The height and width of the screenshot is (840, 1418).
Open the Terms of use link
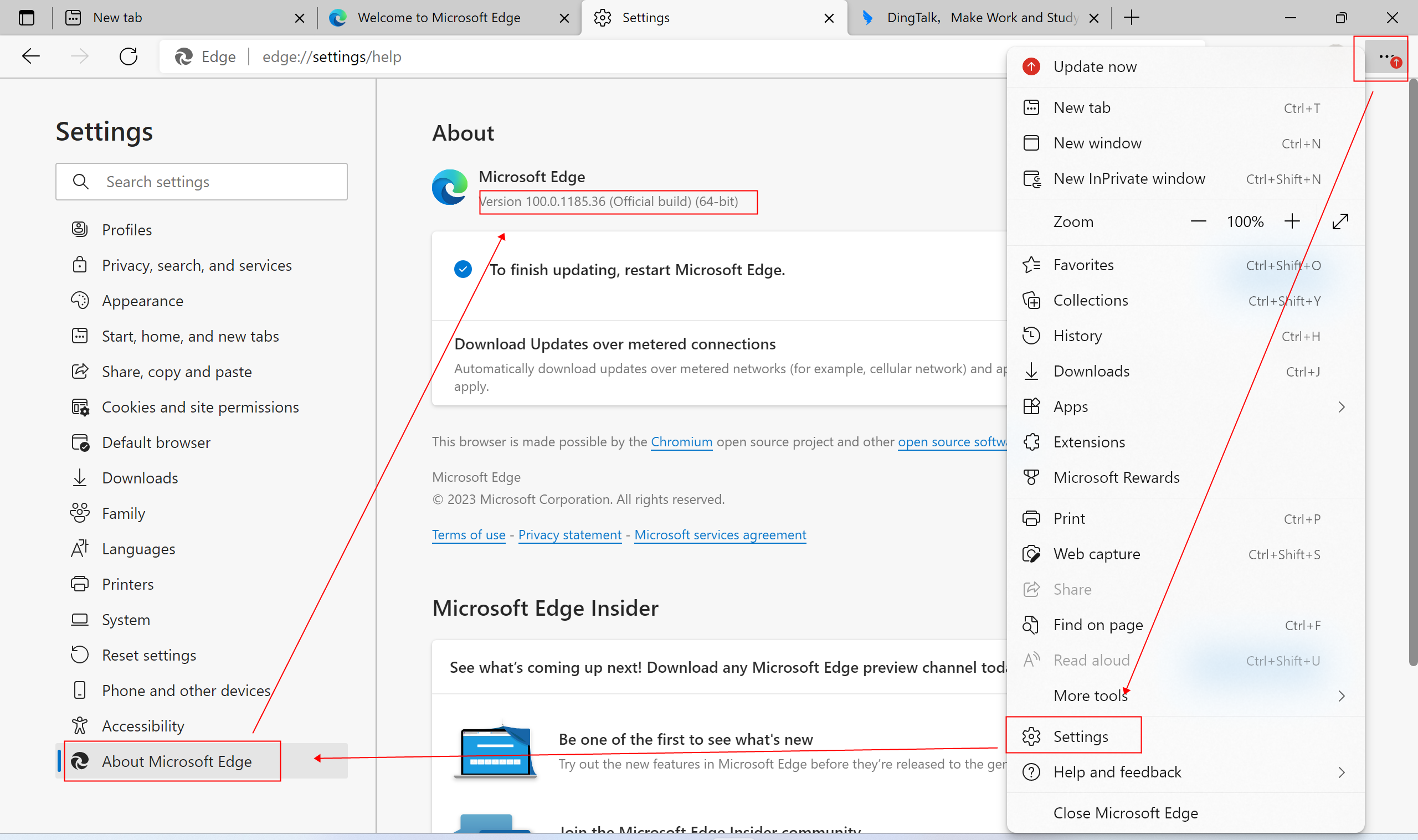468,534
